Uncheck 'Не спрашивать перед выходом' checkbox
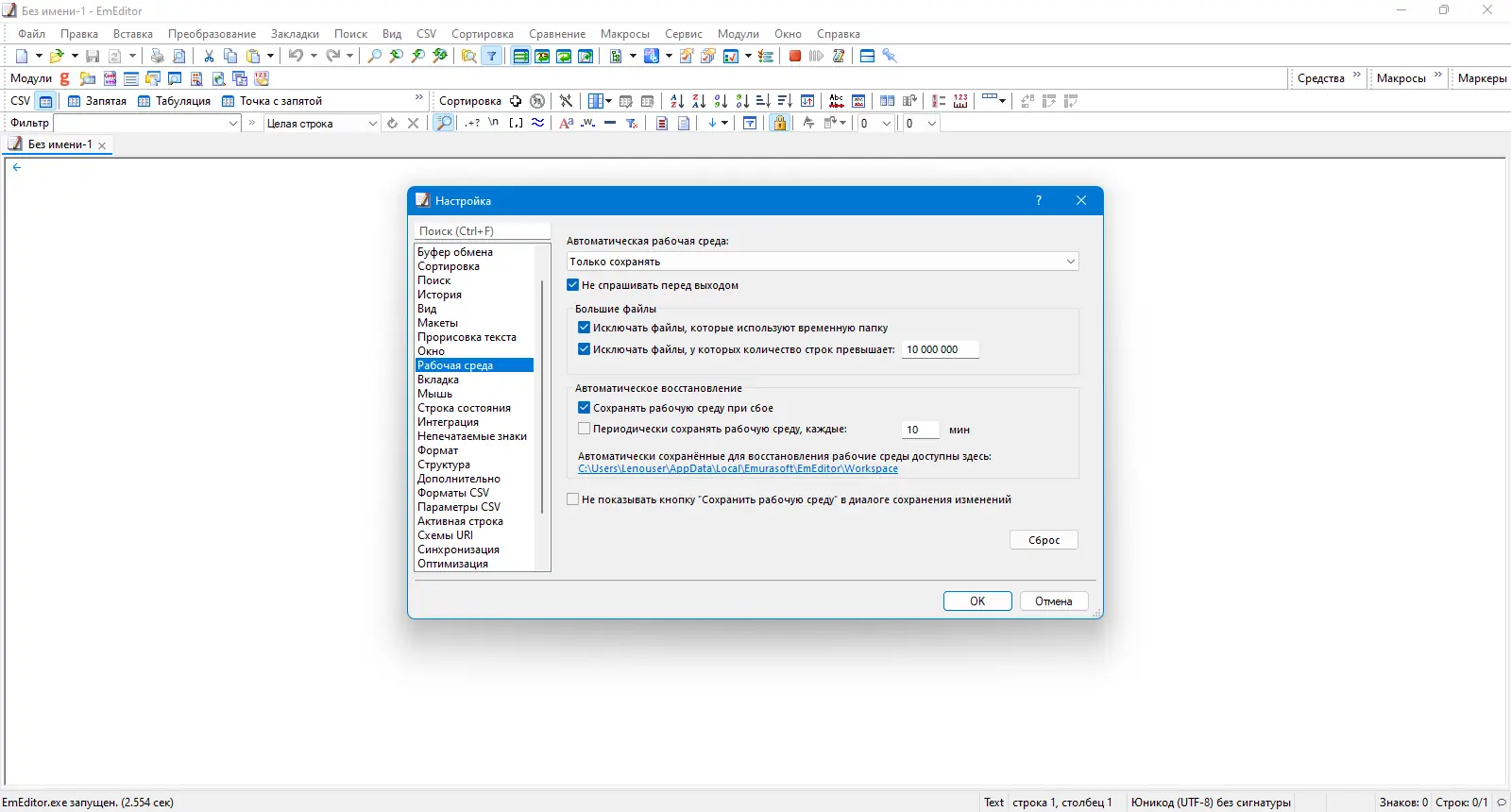1511x812 pixels. 573,285
